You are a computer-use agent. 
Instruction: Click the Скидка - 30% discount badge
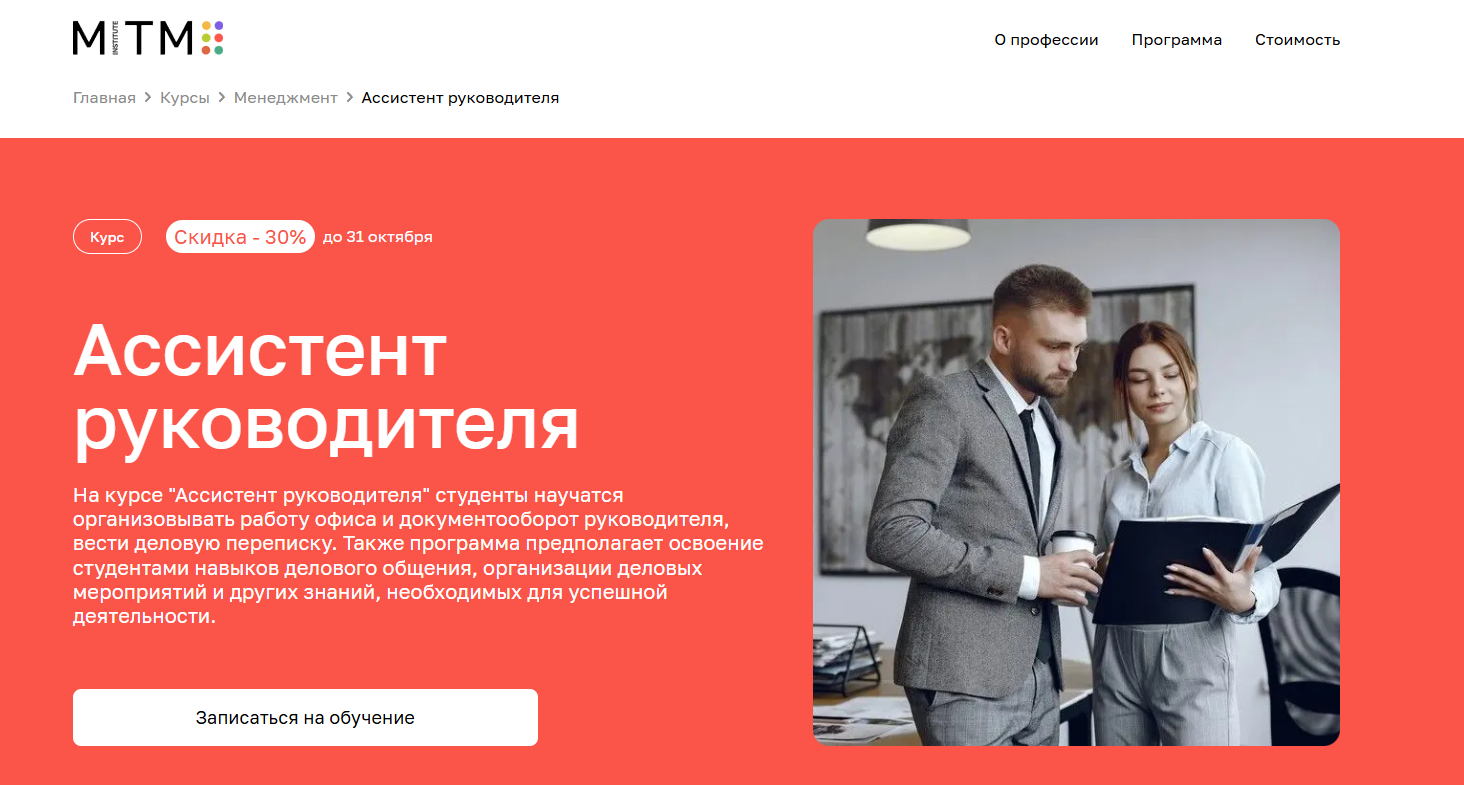coord(240,237)
